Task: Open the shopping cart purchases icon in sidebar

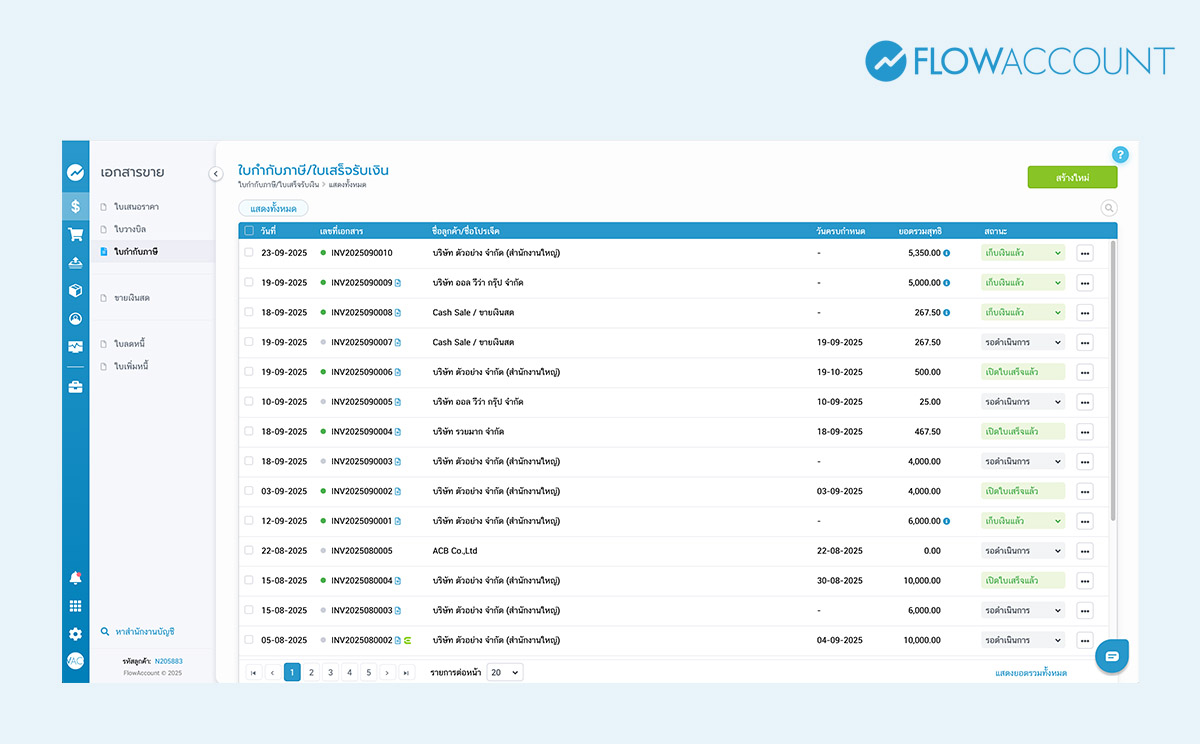Action: click(75, 235)
